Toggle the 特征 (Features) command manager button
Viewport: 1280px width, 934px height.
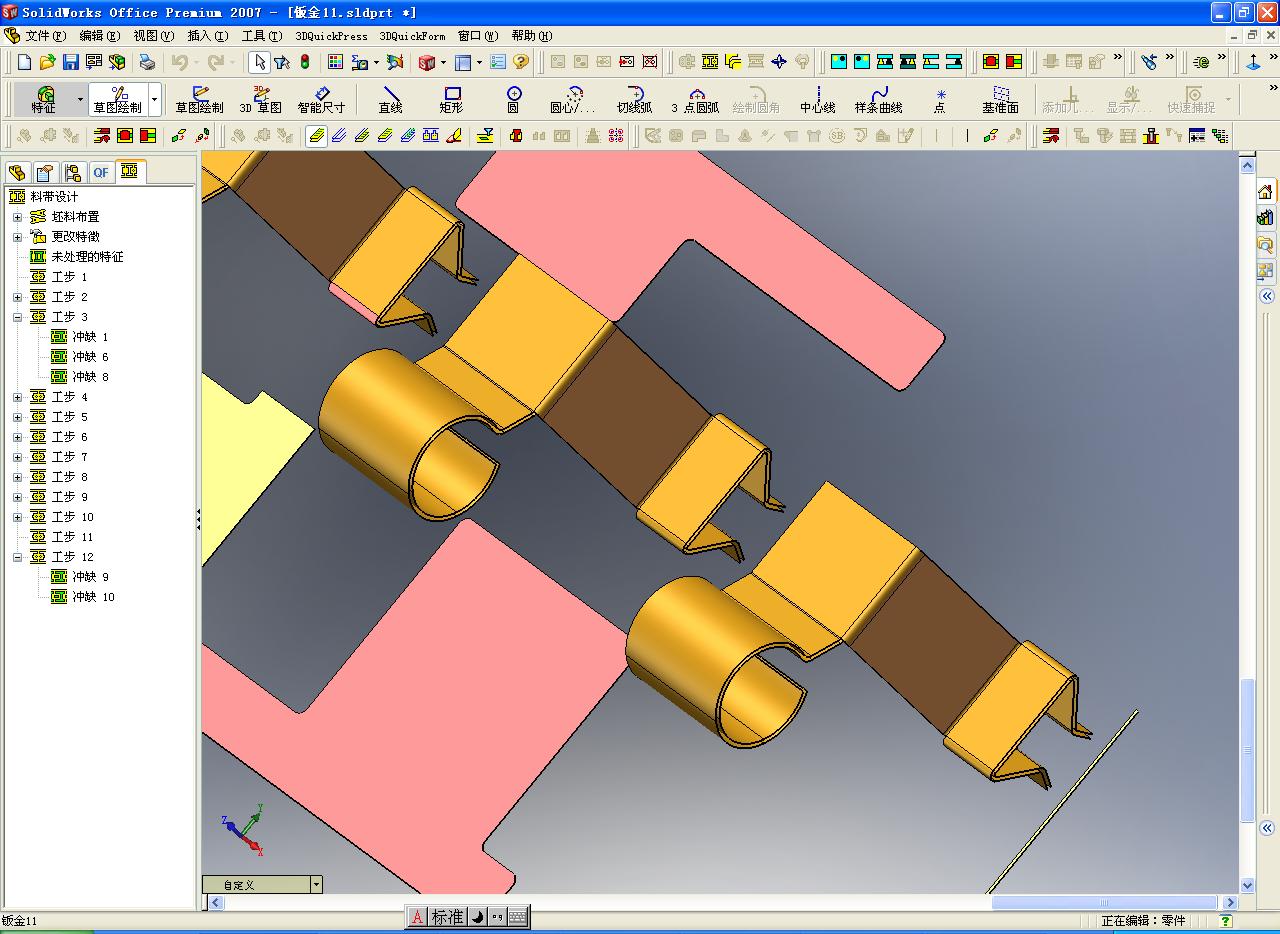click(44, 100)
